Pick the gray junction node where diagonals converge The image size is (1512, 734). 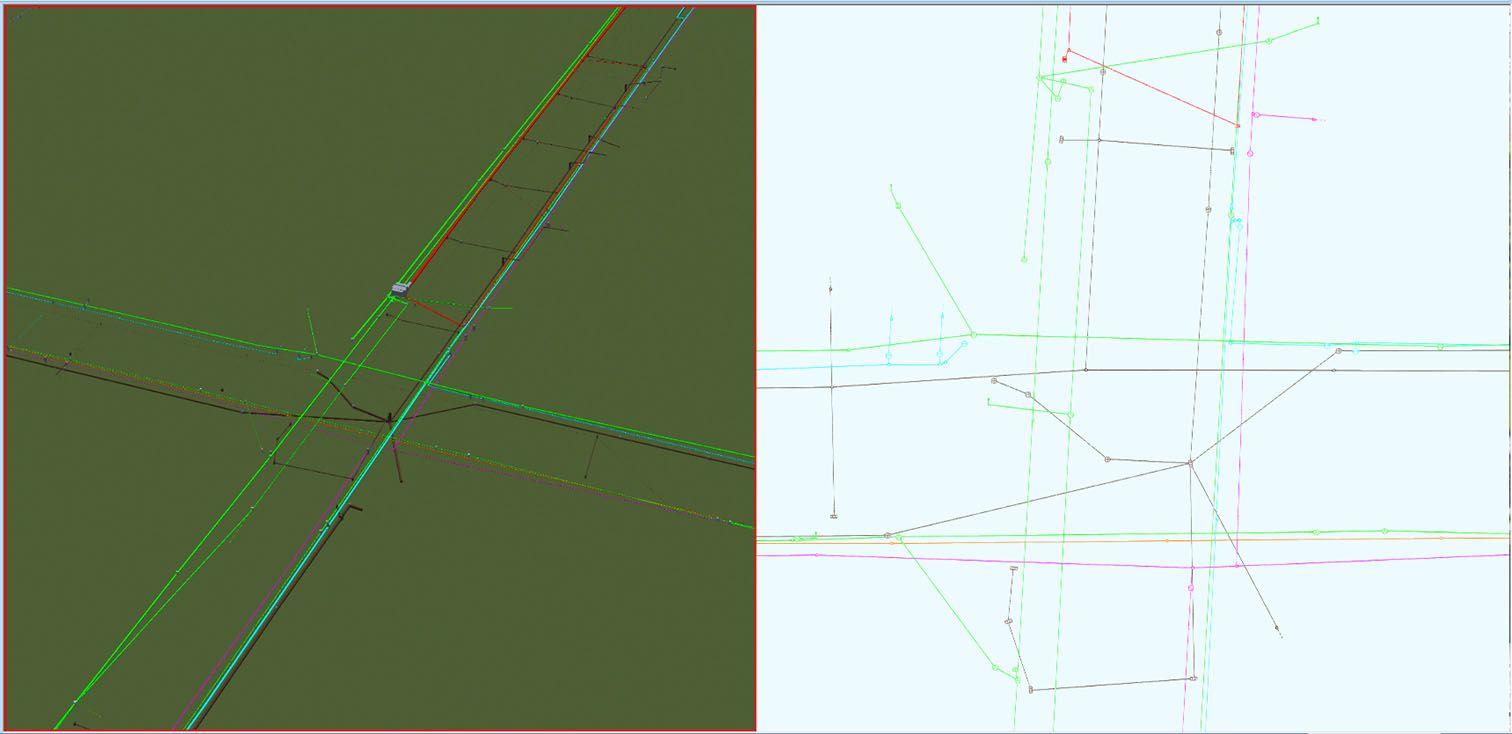coord(1190,463)
